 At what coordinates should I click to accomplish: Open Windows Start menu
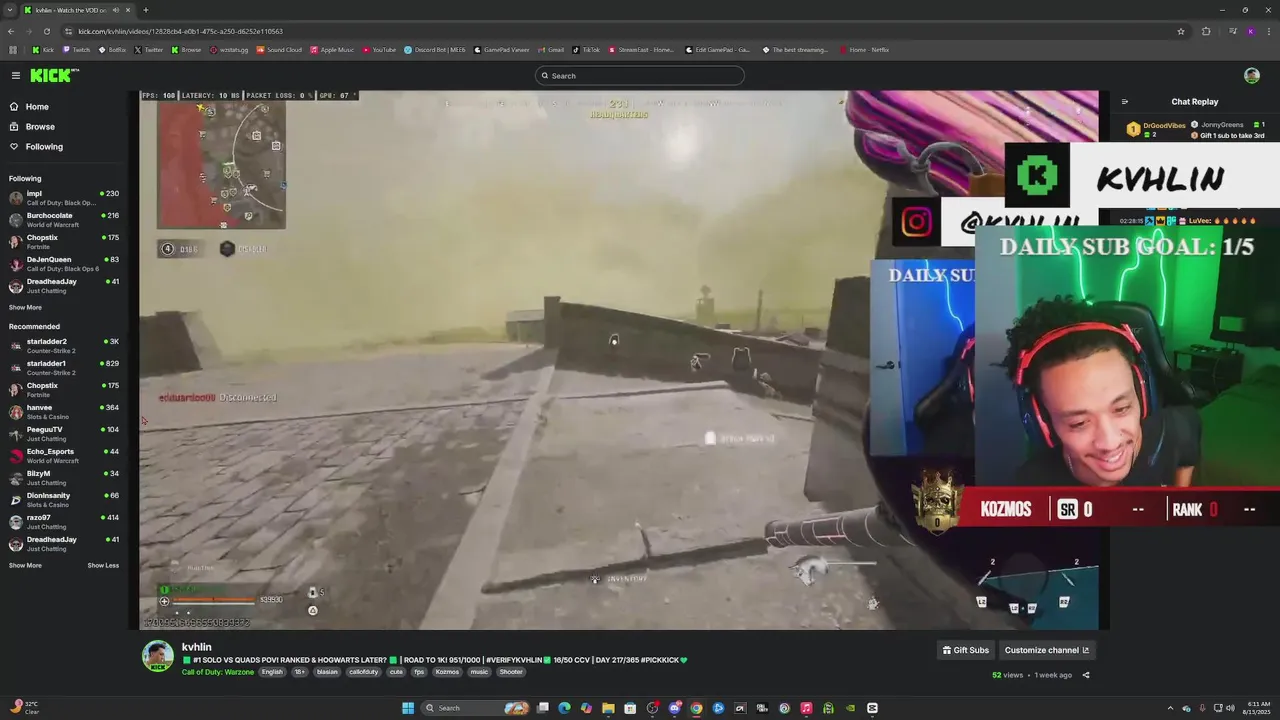pyautogui.click(x=408, y=708)
